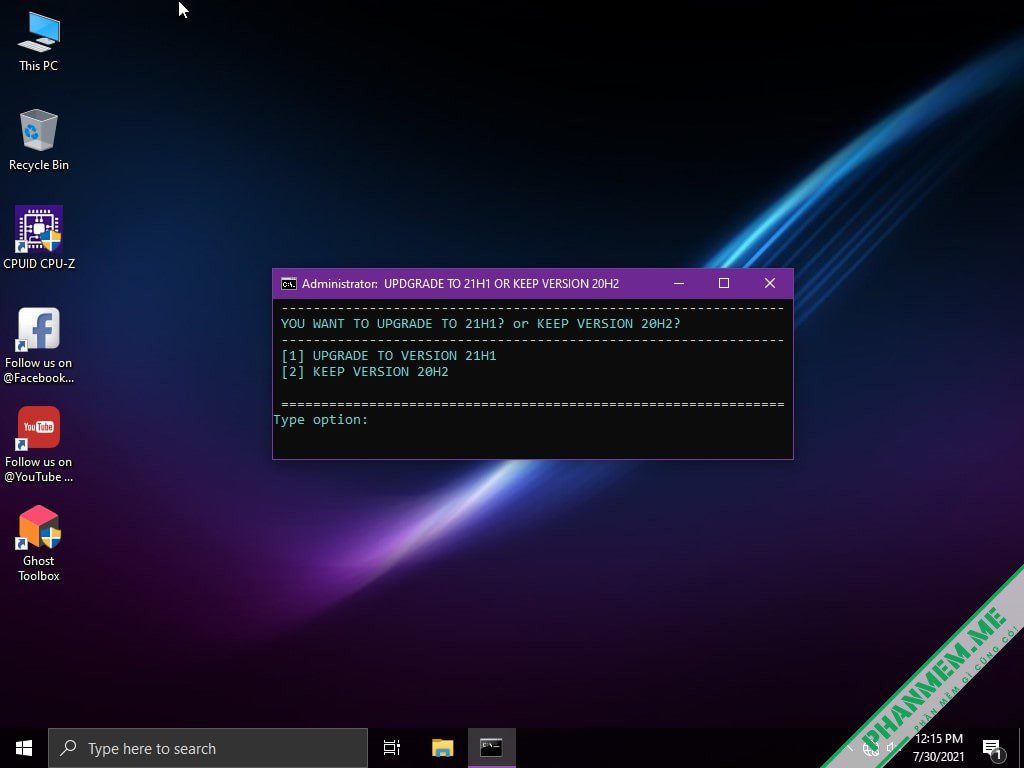Image resolution: width=1024 pixels, height=768 pixels.
Task: Select the This PC desktop icon
Action: (x=39, y=41)
